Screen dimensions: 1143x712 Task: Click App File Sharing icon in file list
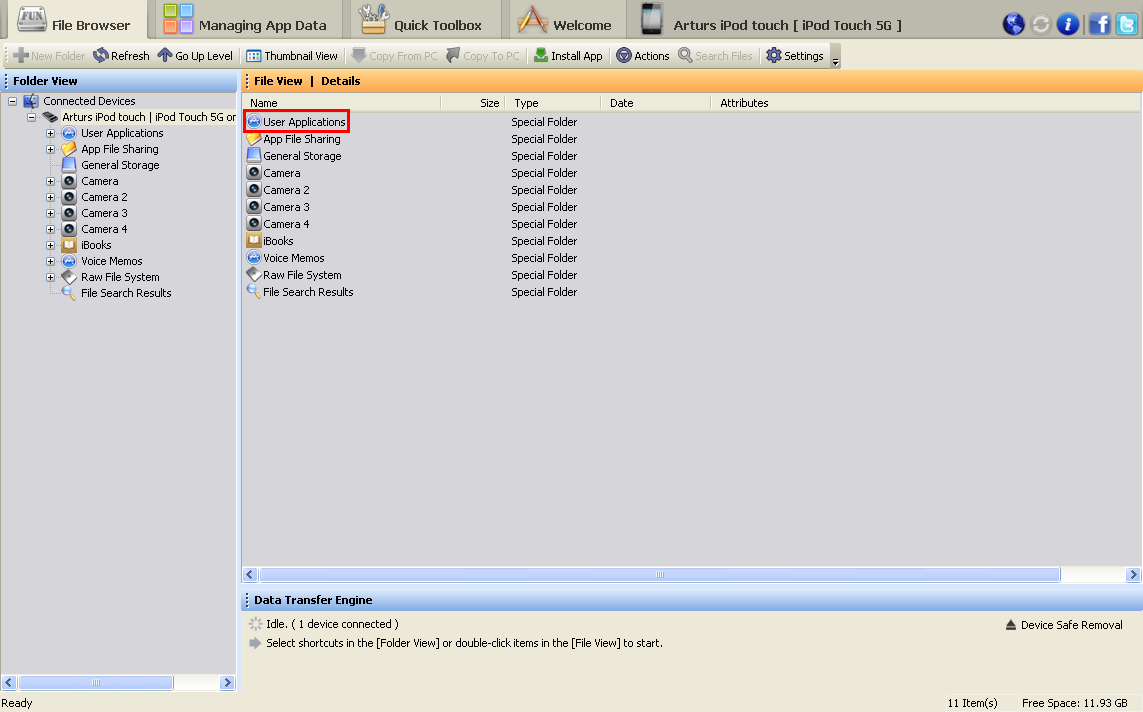point(254,138)
